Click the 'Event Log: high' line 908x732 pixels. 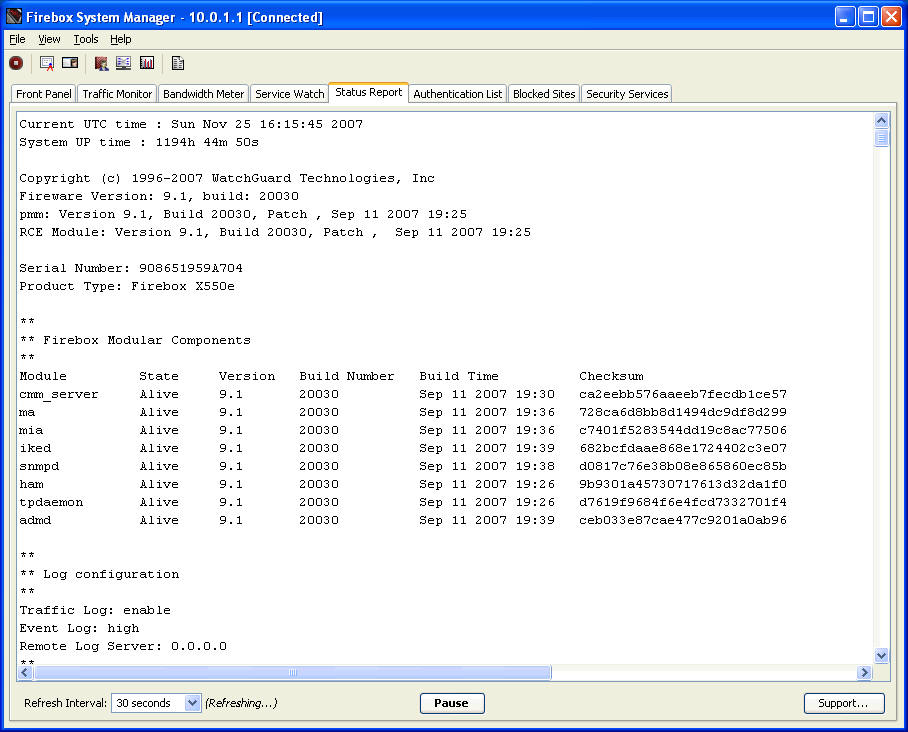(x=79, y=628)
